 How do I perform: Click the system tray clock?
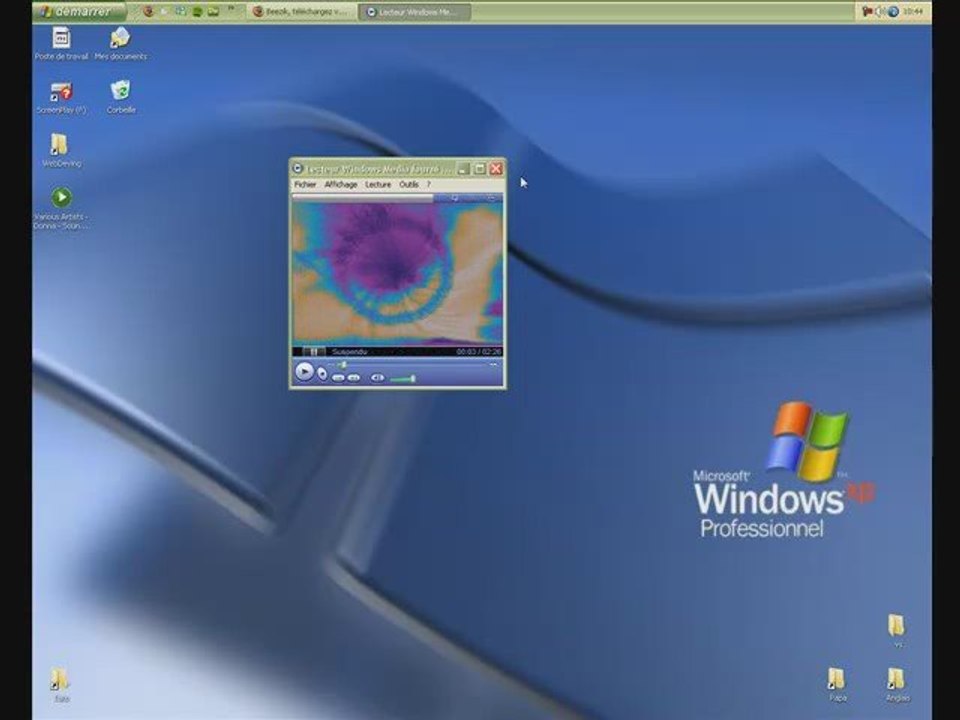point(912,12)
